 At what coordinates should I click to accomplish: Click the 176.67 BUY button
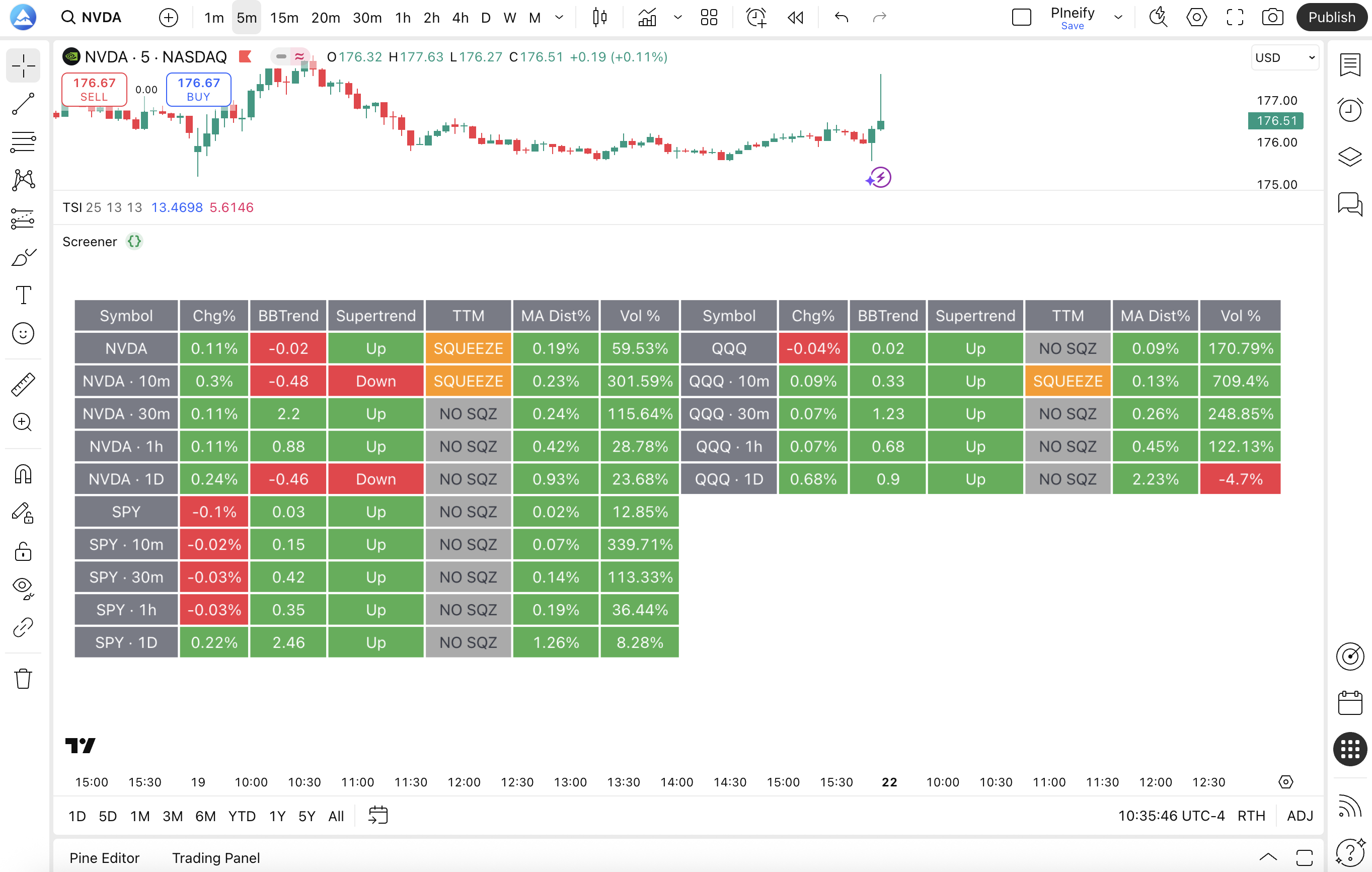[198, 90]
